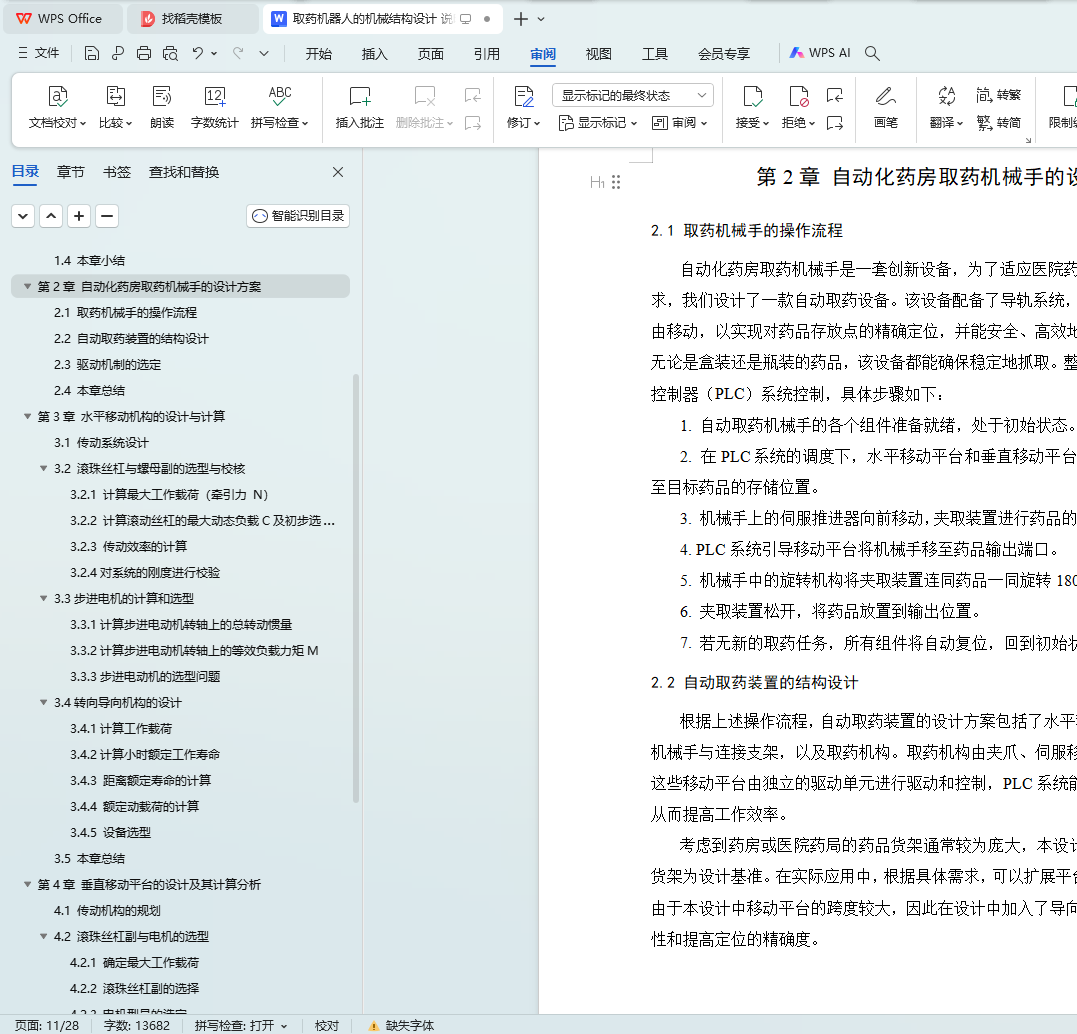Click the heading drag handle beside chapter title

pos(616,182)
